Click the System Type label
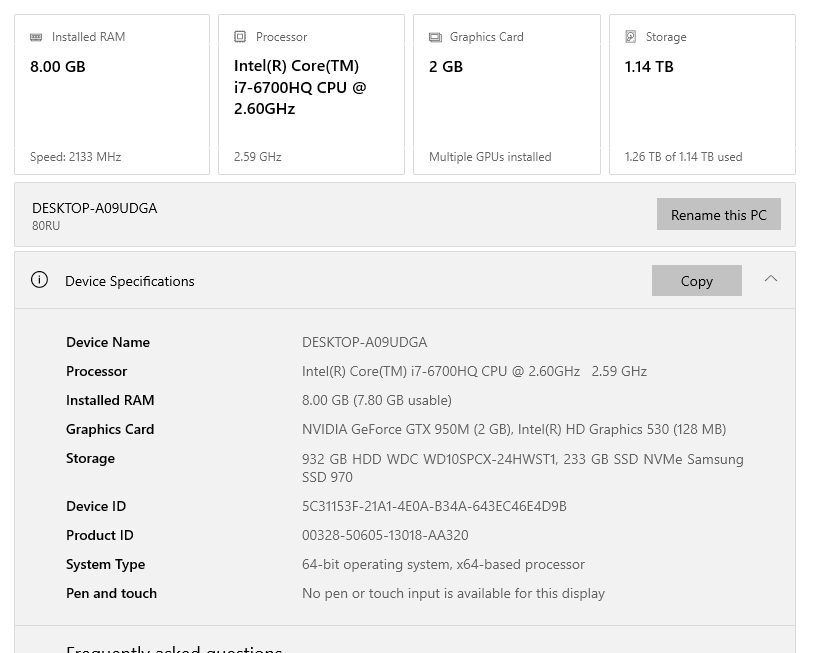Image resolution: width=837 pixels, height=653 pixels. [106, 564]
